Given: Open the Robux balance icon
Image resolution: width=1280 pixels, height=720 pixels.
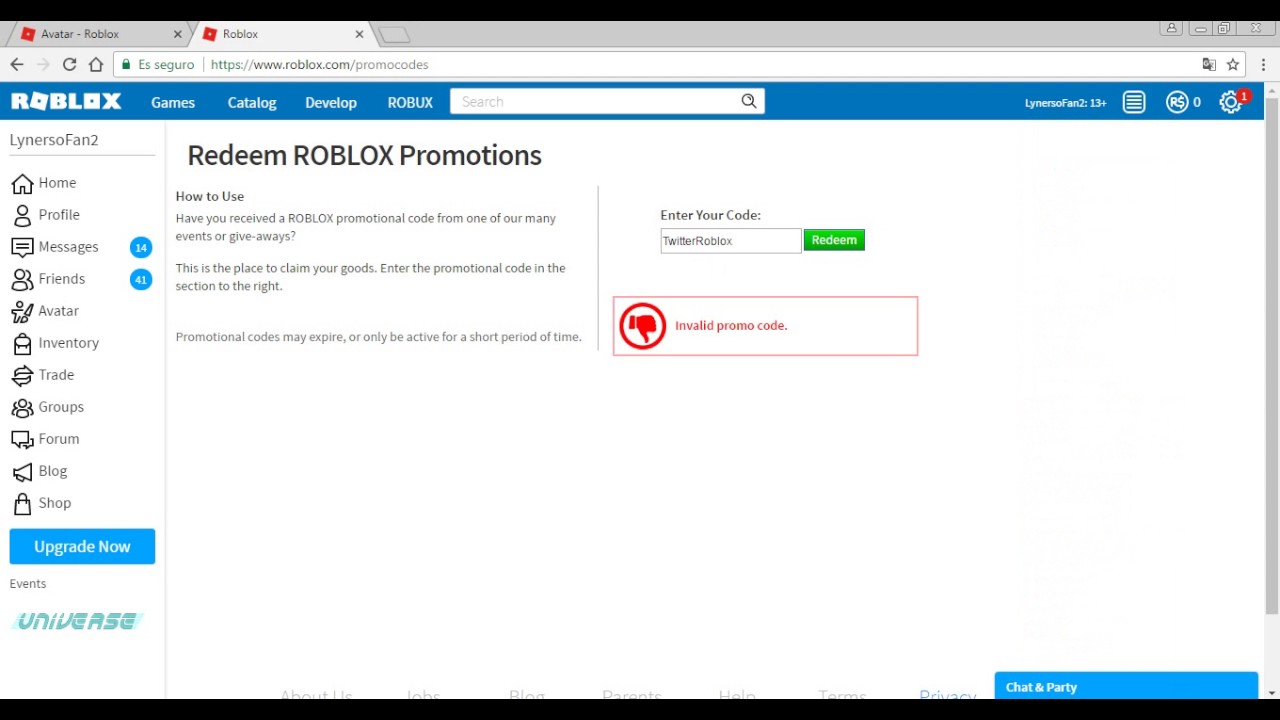Looking at the screenshot, I should coord(1177,102).
